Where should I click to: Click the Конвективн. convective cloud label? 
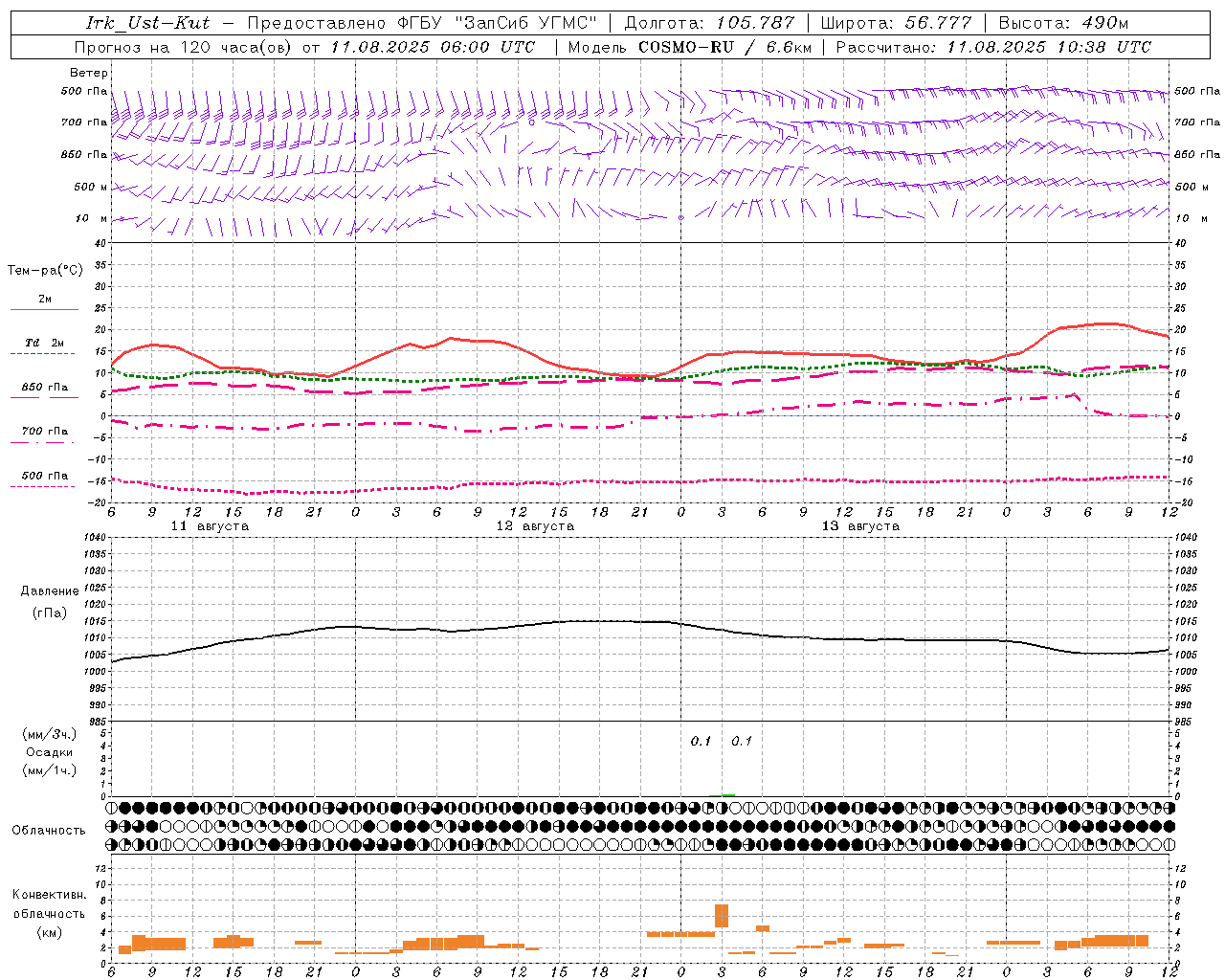pyautogui.click(x=50, y=895)
